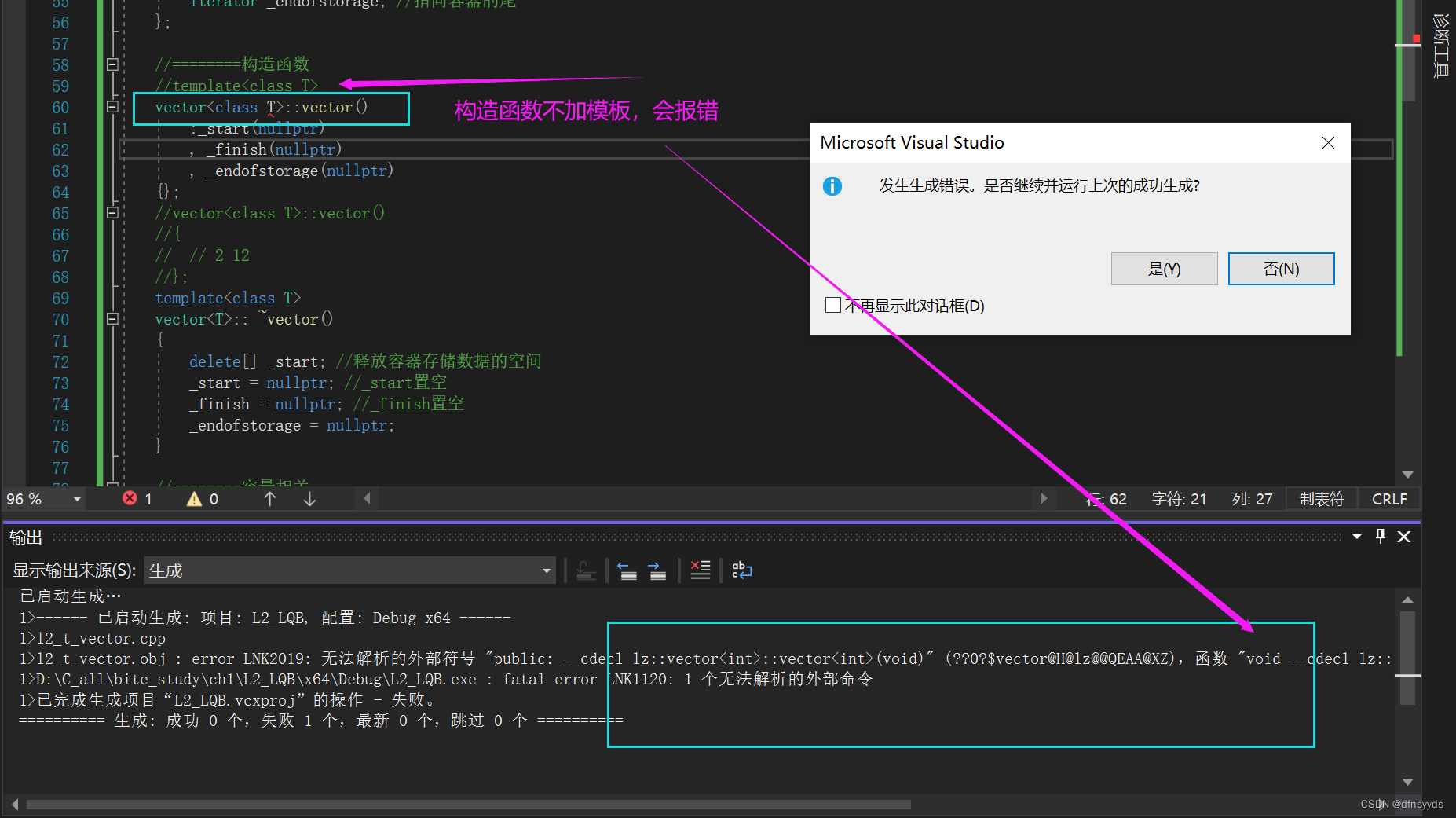
Task: Open the Diagnostic Tools (诊断工具) side tab
Action: click(1440, 45)
